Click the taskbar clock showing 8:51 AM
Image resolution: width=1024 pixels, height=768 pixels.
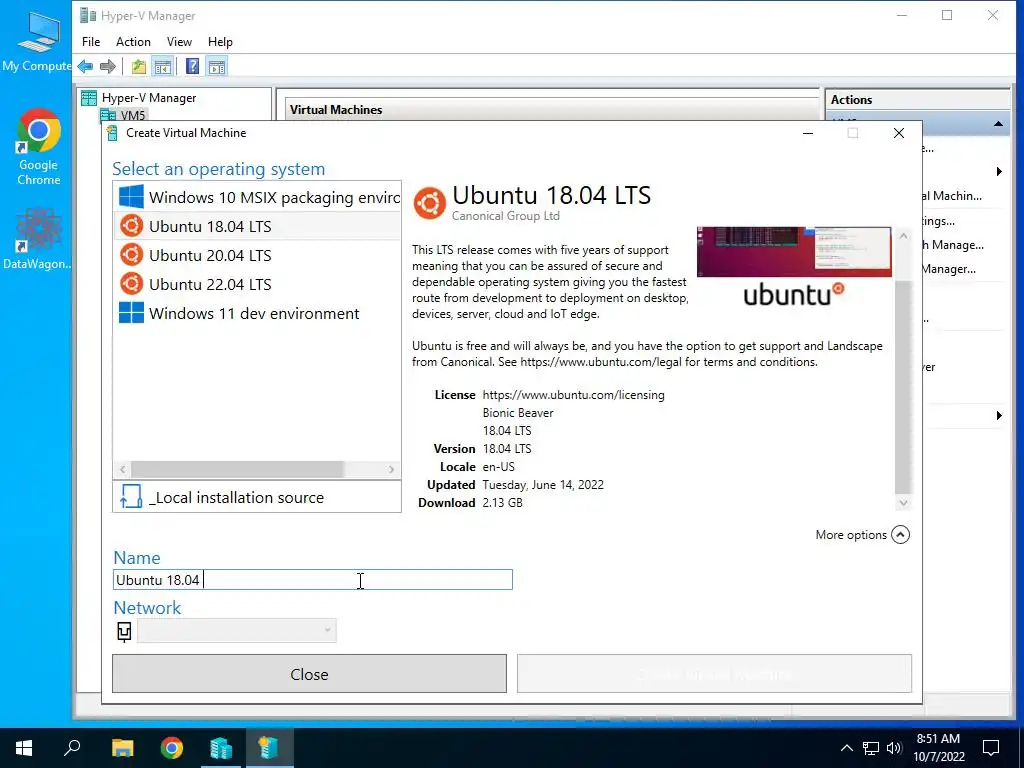click(x=938, y=748)
